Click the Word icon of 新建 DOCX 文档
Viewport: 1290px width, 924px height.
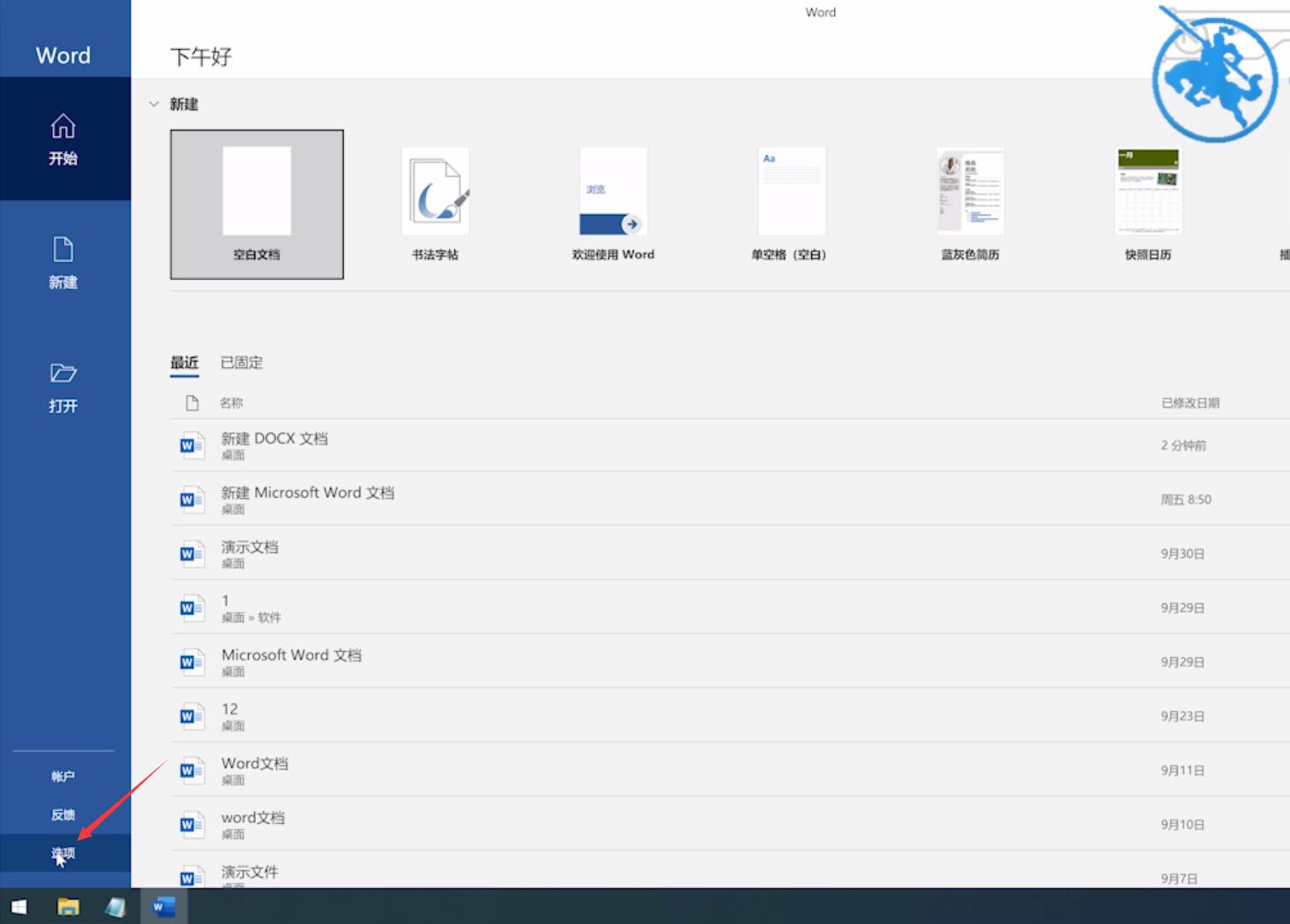pyautogui.click(x=191, y=446)
